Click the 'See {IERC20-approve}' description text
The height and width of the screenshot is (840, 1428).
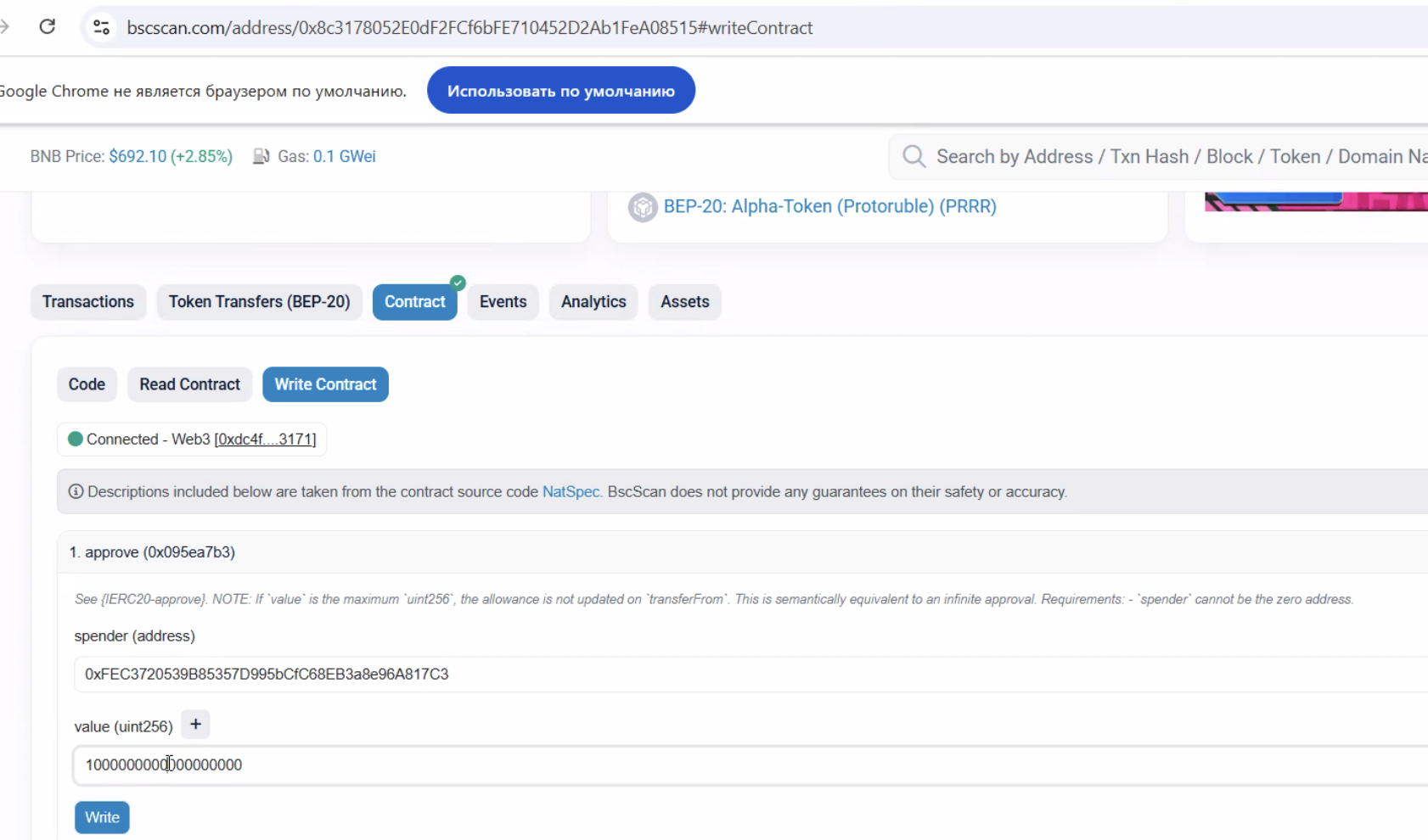point(713,599)
